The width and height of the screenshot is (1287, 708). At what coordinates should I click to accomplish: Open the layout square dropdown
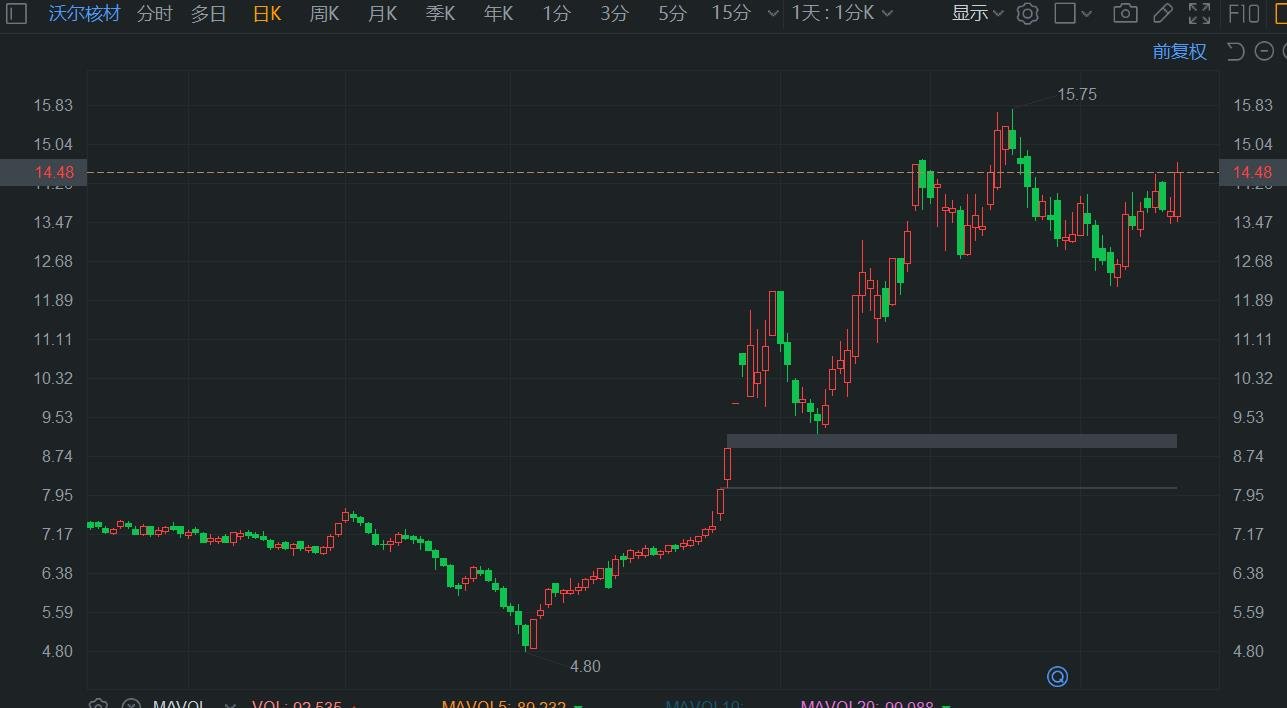1073,14
